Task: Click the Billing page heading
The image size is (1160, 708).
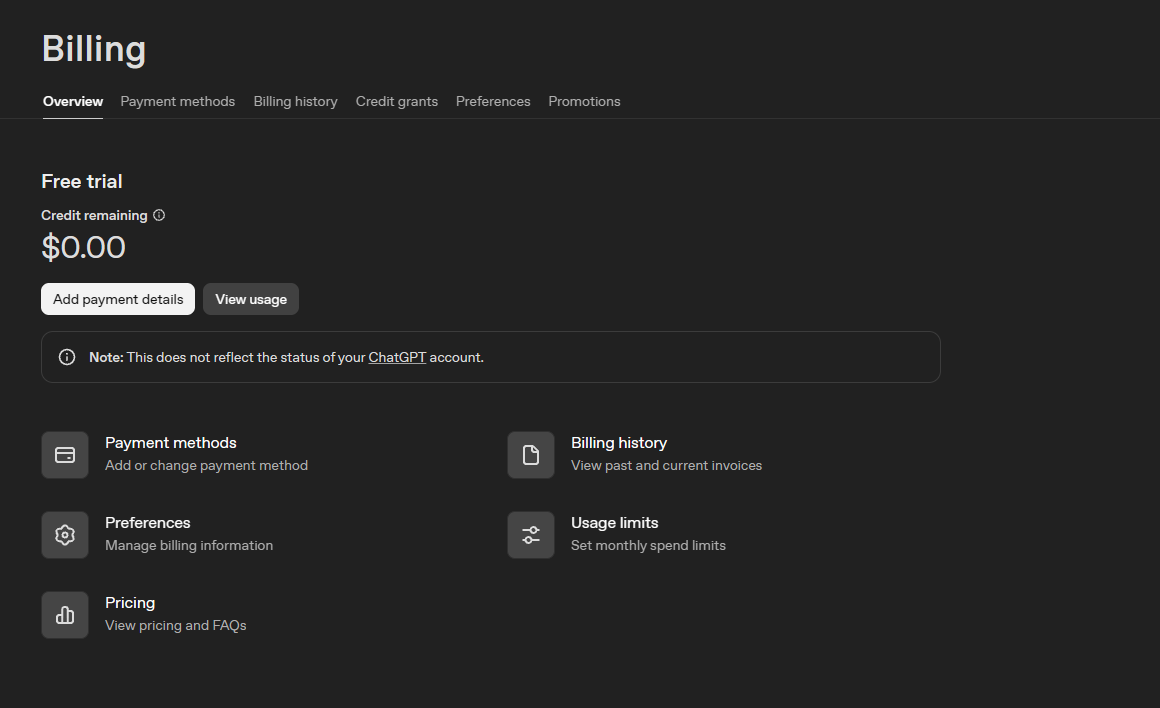Action: click(x=94, y=50)
